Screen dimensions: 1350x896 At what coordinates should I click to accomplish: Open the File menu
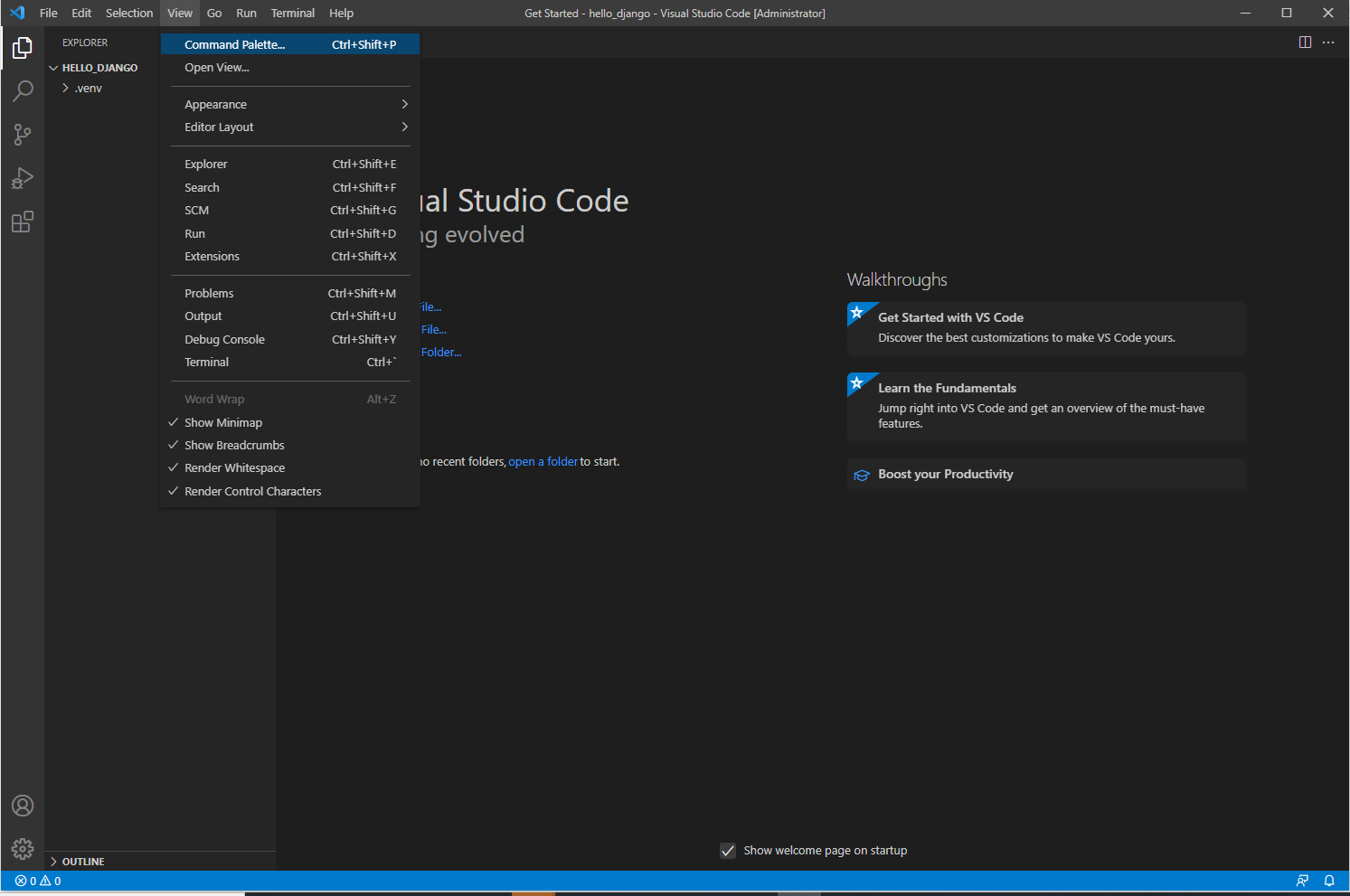coord(49,13)
